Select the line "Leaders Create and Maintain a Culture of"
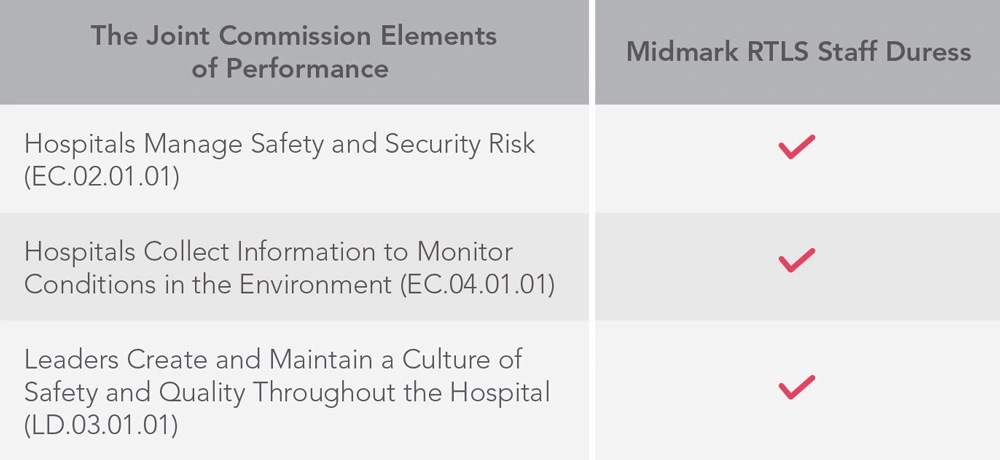Viewport: 1000px width, 460px height. click(x=273, y=360)
